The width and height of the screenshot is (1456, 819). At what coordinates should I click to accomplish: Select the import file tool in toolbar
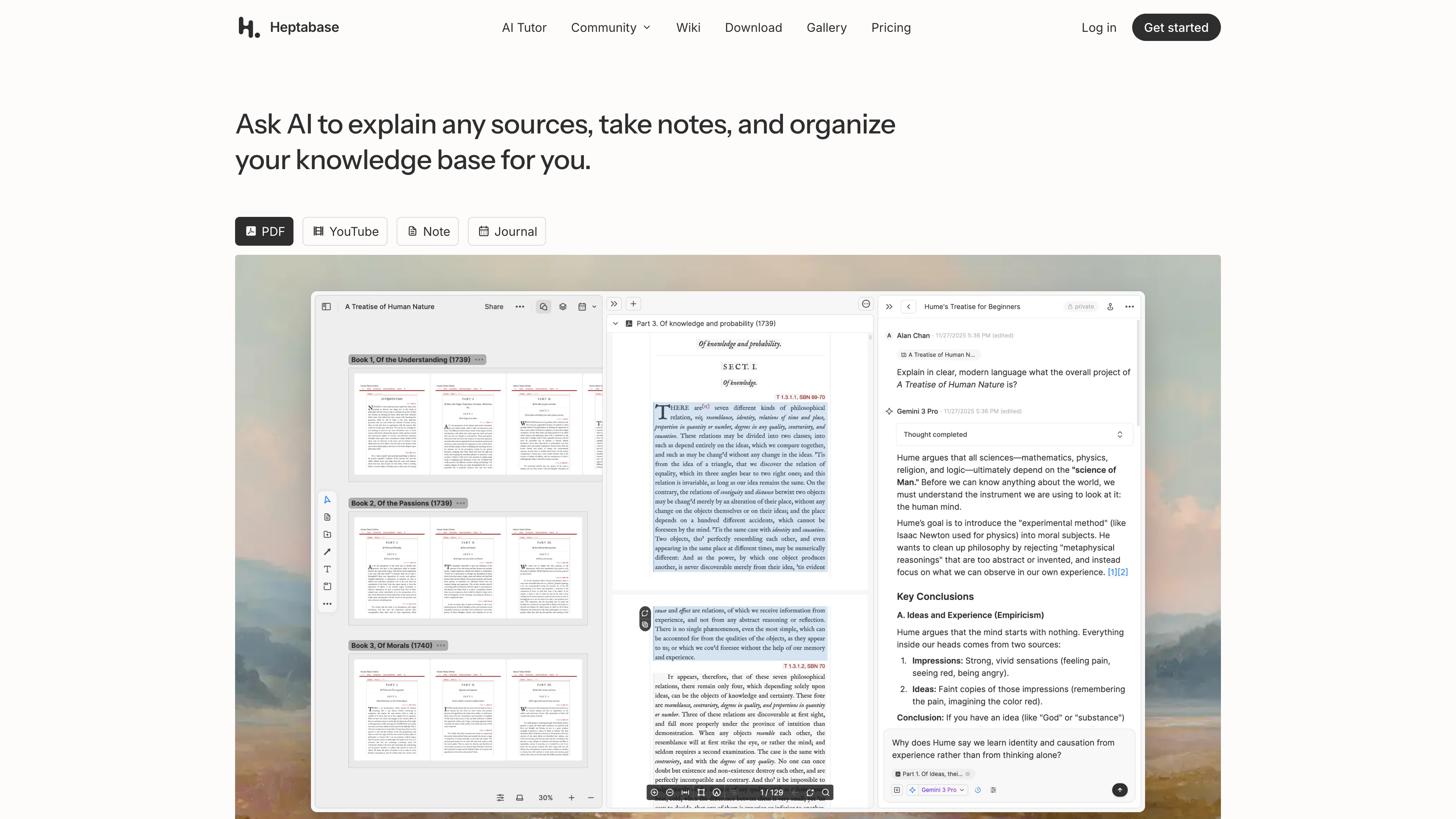click(327, 534)
